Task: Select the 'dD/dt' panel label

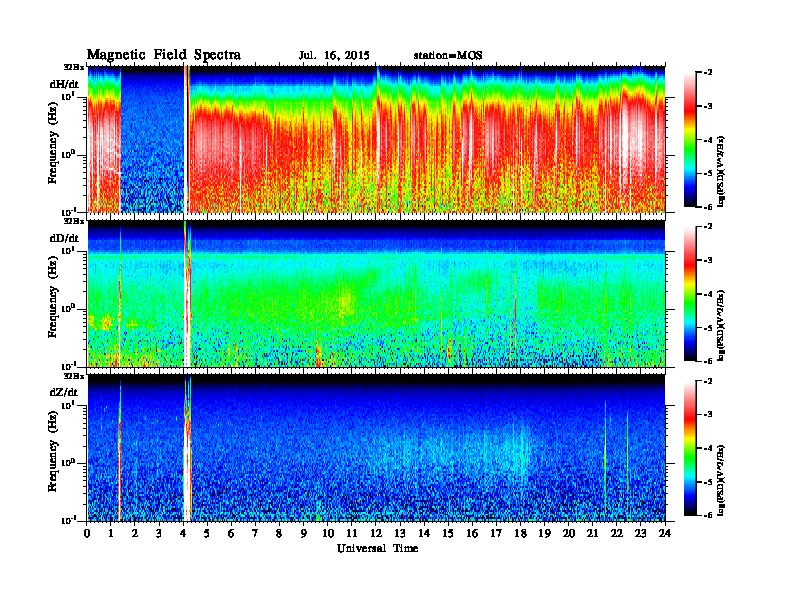Action: tap(64, 238)
